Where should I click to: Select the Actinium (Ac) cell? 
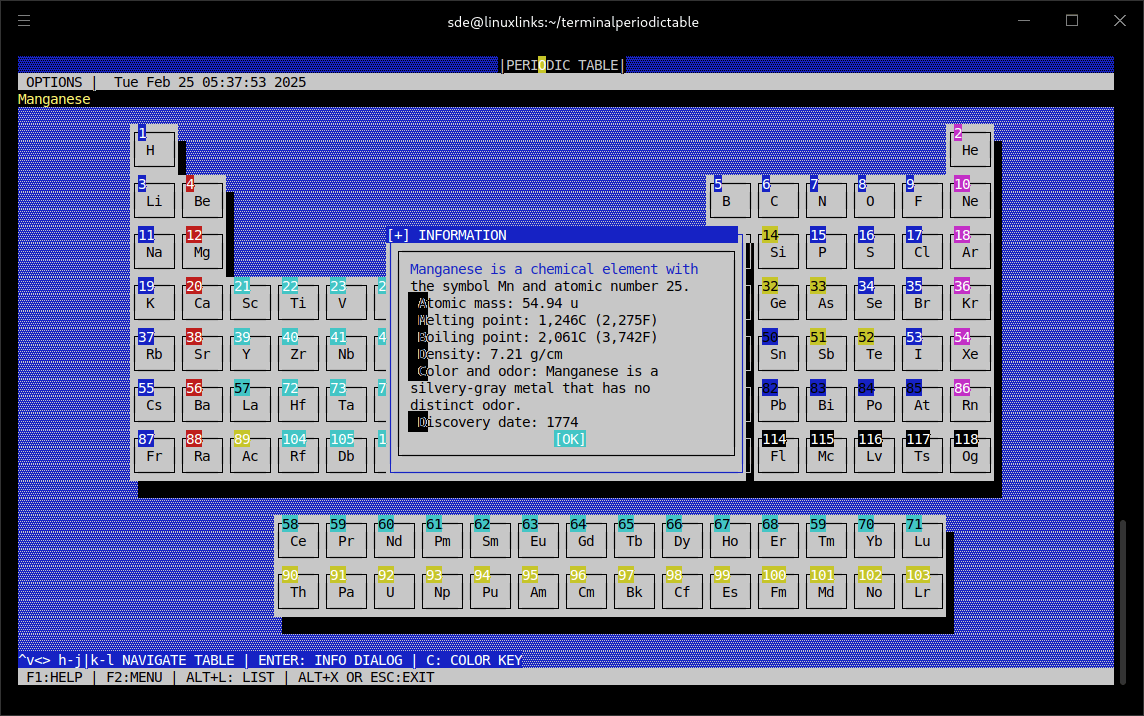click(250, 456)
